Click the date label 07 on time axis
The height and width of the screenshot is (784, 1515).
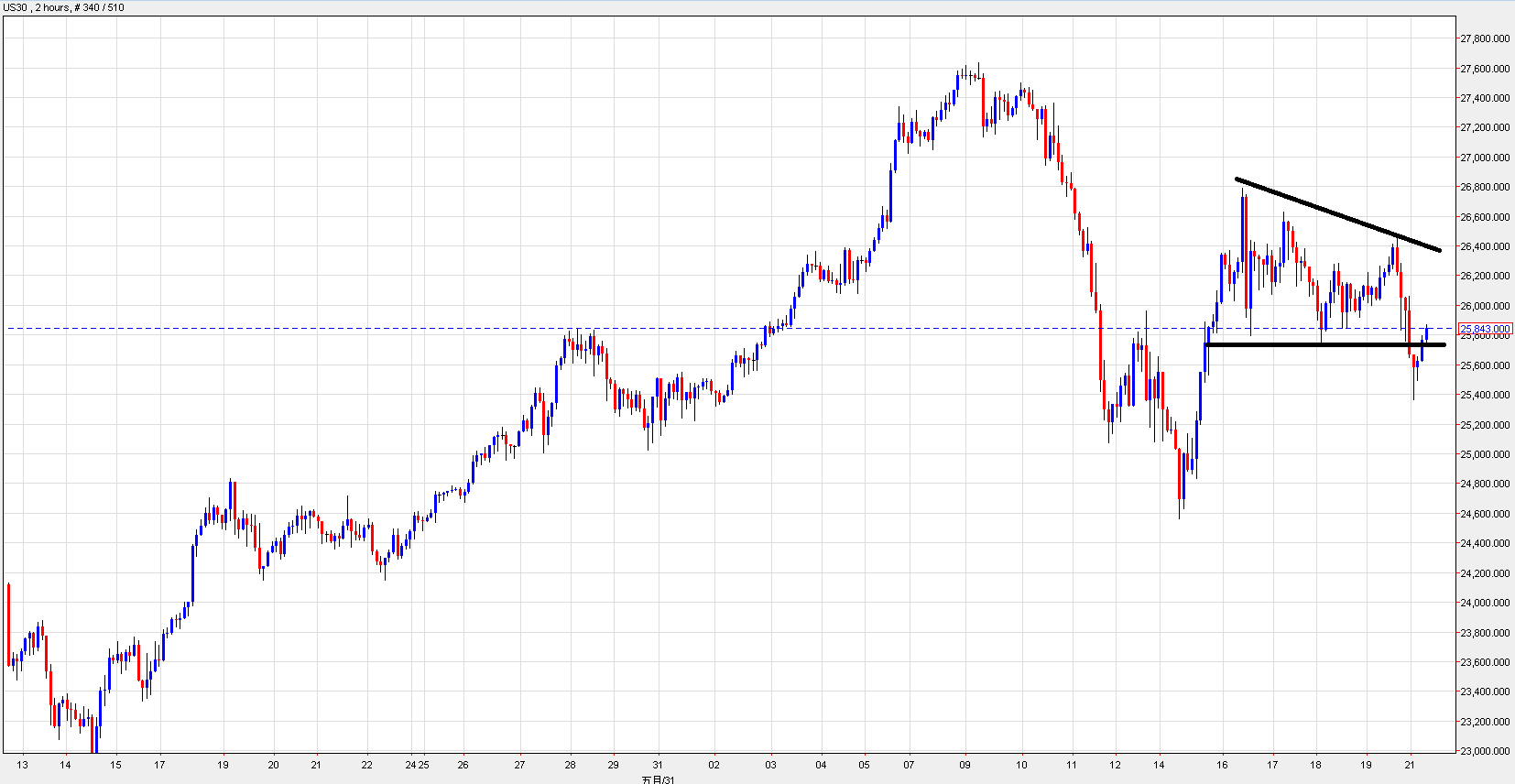coord(909,765)
